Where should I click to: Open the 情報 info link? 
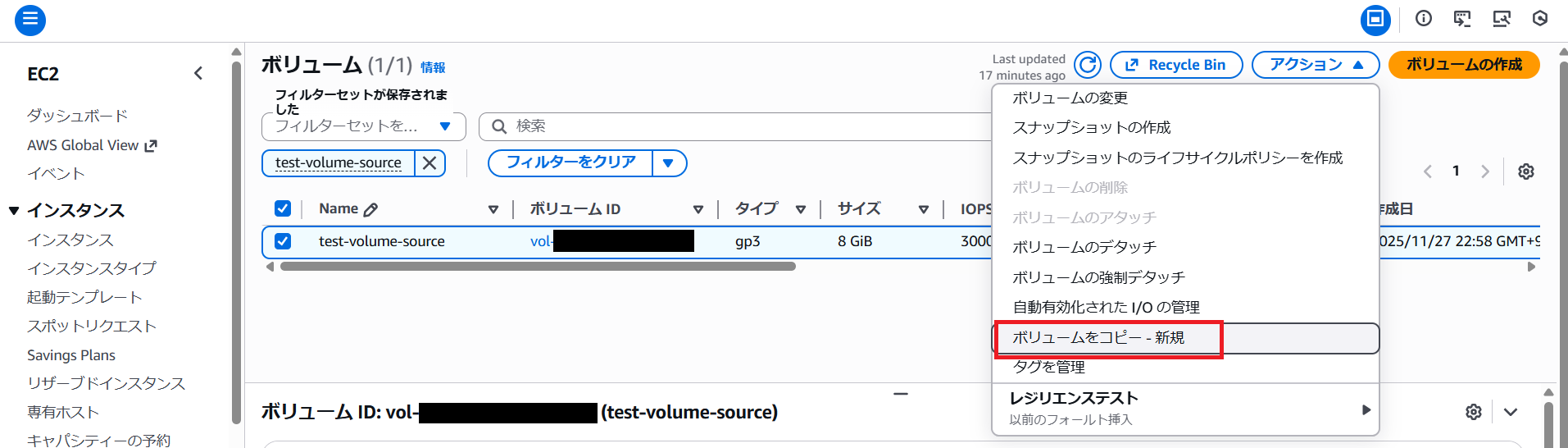[433, 68]
